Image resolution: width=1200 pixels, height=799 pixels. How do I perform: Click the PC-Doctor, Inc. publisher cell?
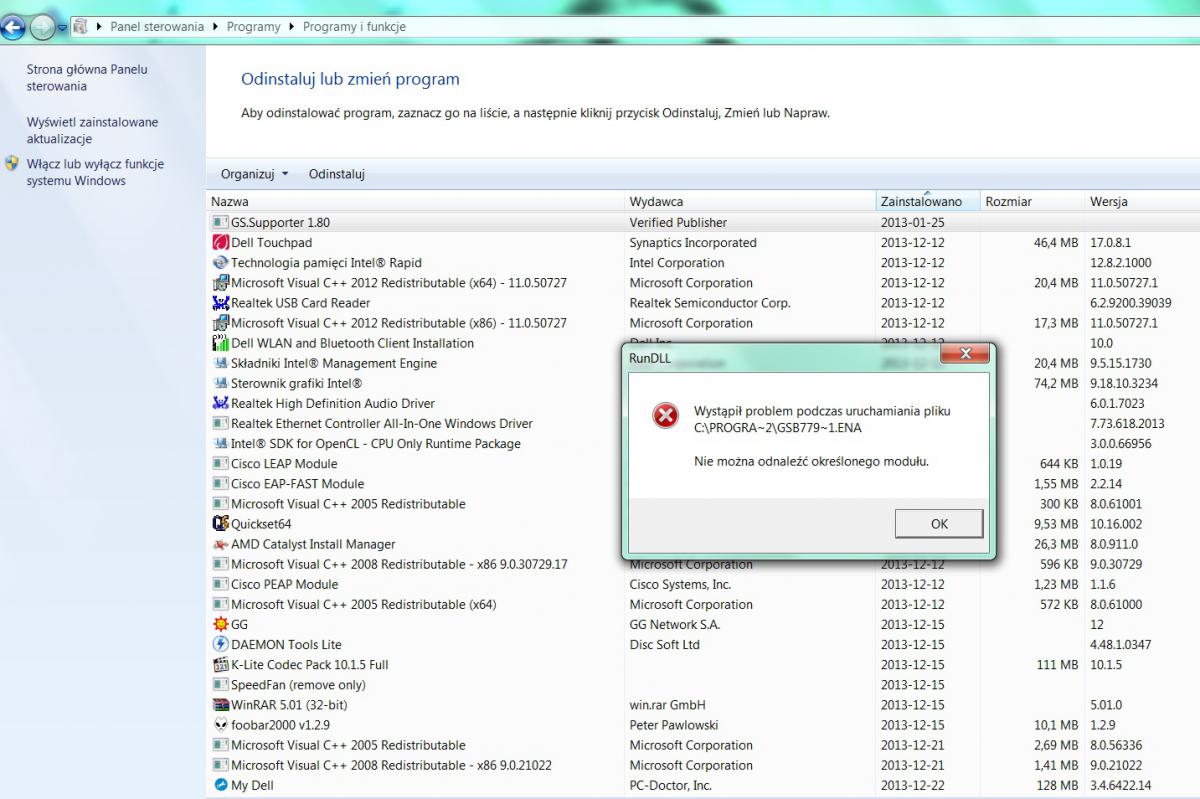(x=671, y=785)
